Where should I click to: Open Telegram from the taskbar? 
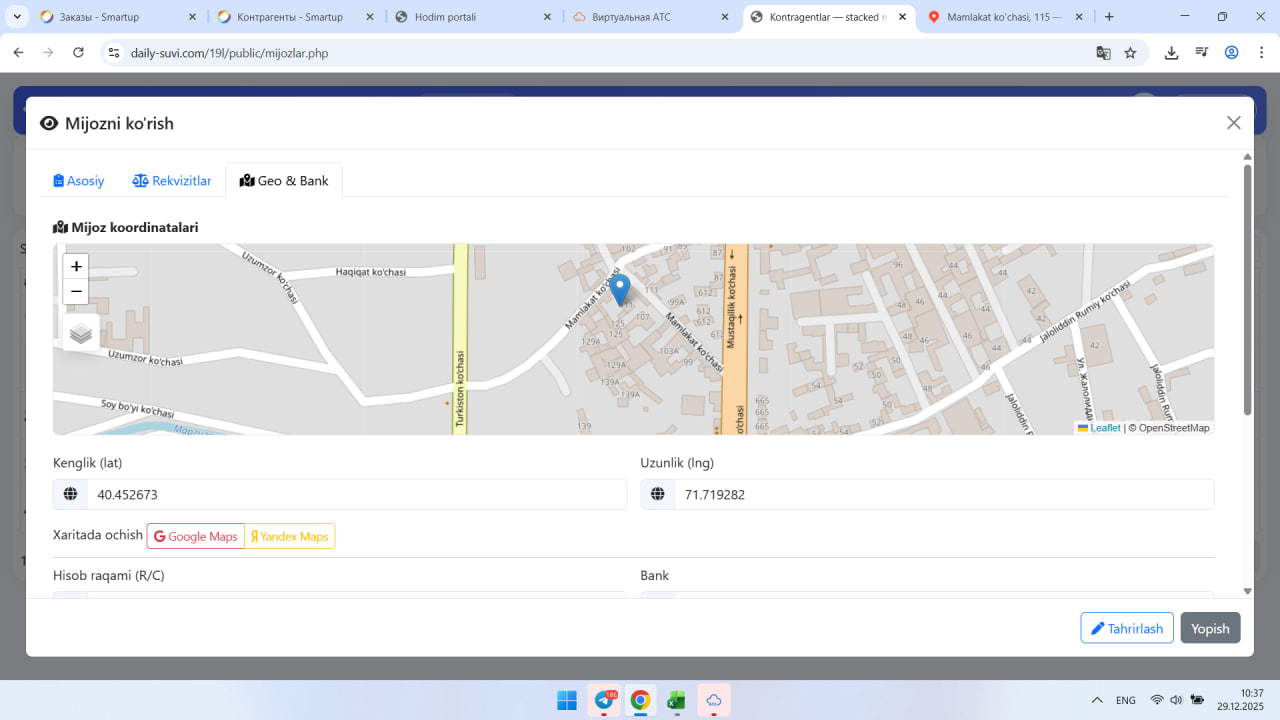pos(604,700)
